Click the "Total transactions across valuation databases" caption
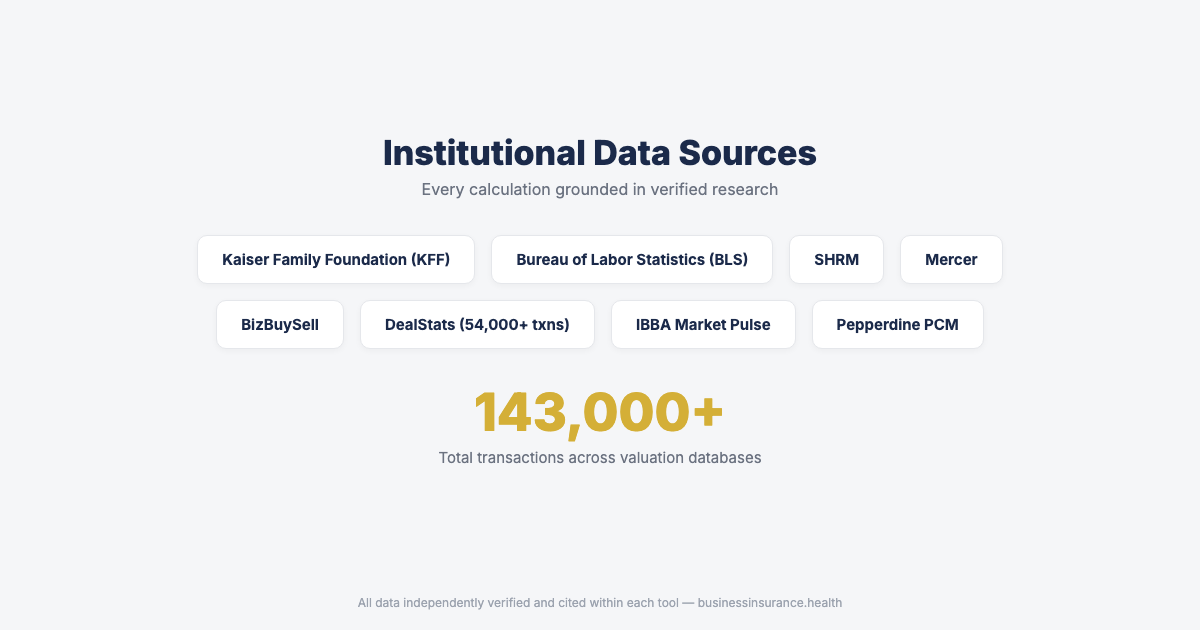1200x630 pixels. (x=600, y=458)
